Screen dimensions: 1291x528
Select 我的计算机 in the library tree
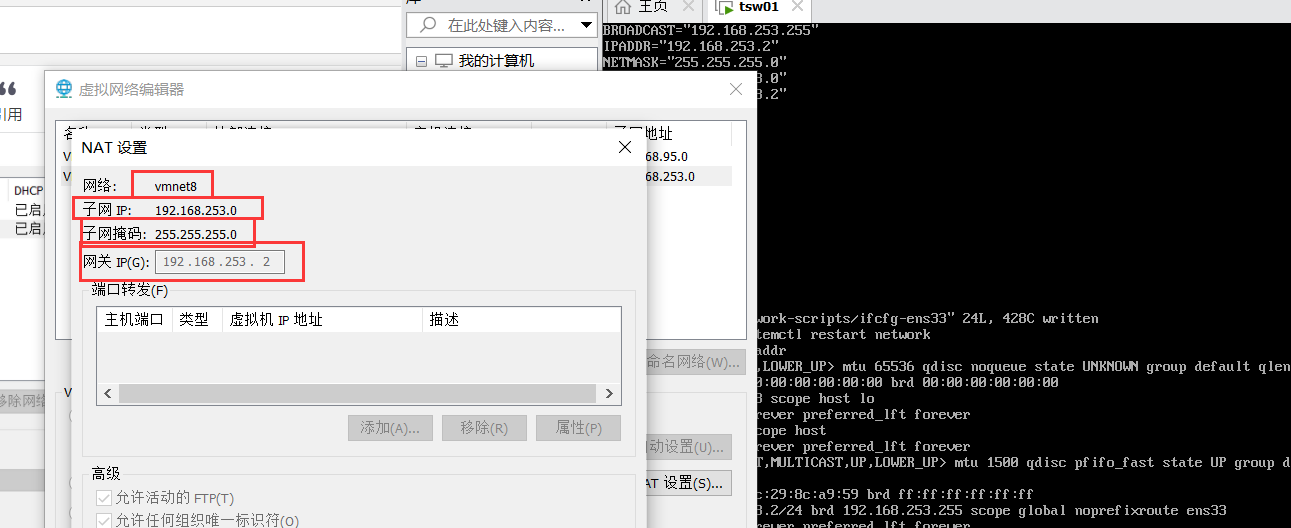point(496,61)
